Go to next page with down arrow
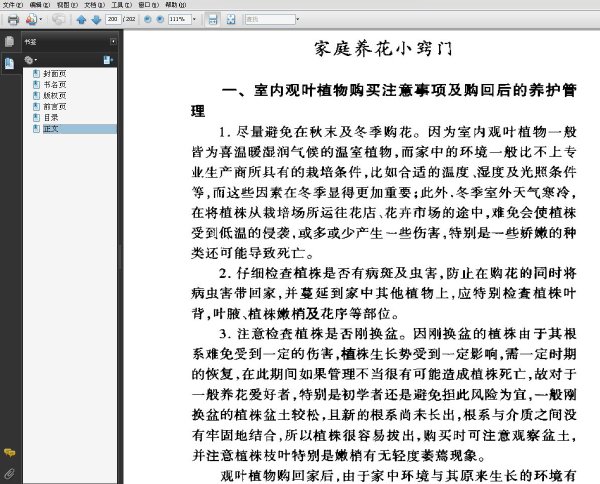 click(96, 20)
